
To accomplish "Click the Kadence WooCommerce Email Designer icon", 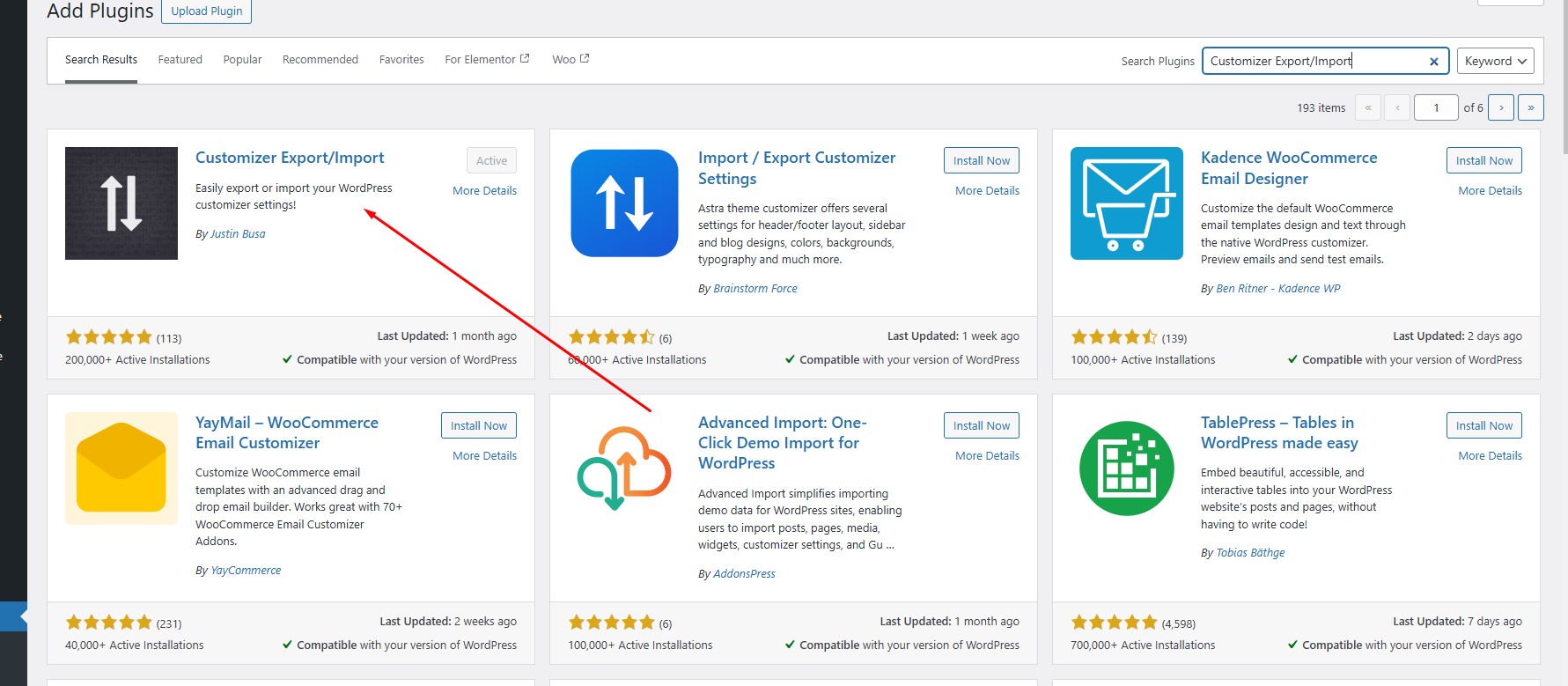I will [x=1126, y=203].
